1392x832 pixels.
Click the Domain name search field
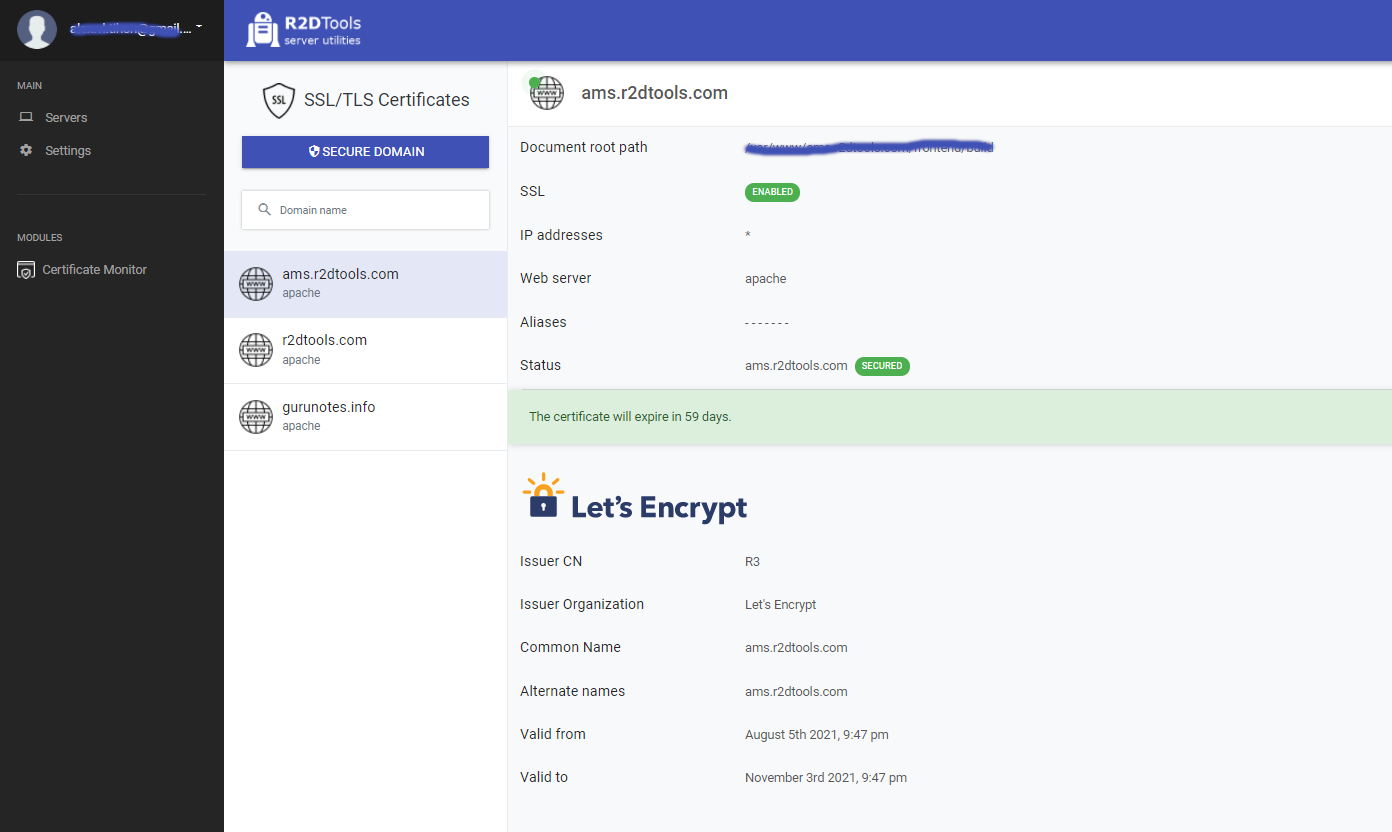click(x=365, y=210)
